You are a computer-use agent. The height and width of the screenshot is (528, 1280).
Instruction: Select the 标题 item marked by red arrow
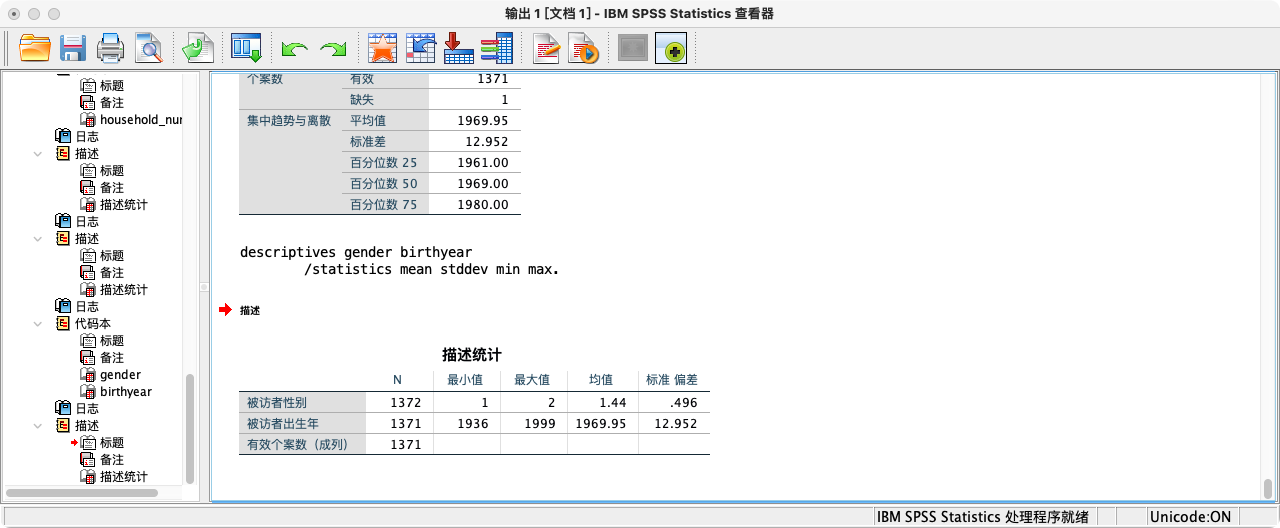[x=112, y=443]
